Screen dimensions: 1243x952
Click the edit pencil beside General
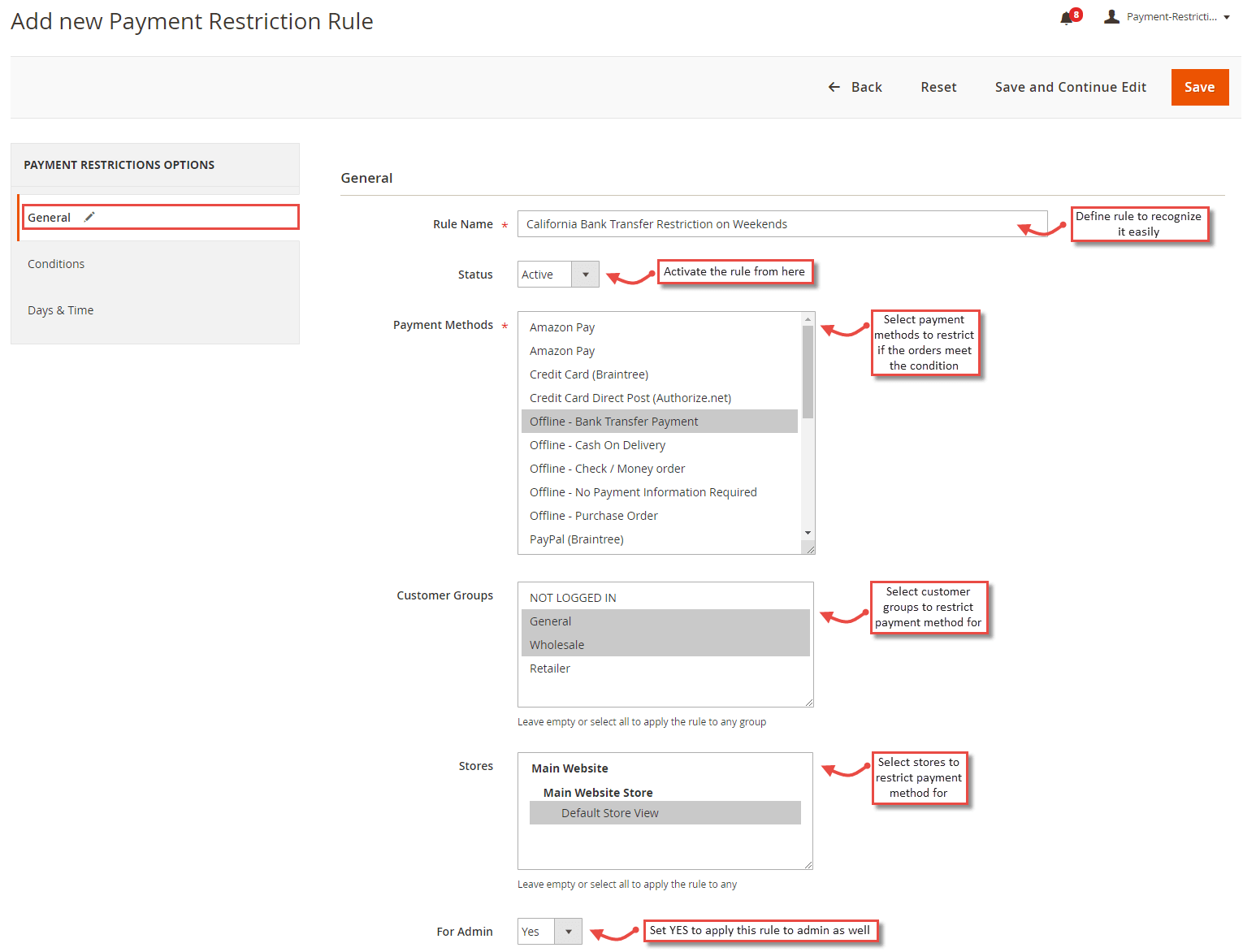tap(89, 216)
